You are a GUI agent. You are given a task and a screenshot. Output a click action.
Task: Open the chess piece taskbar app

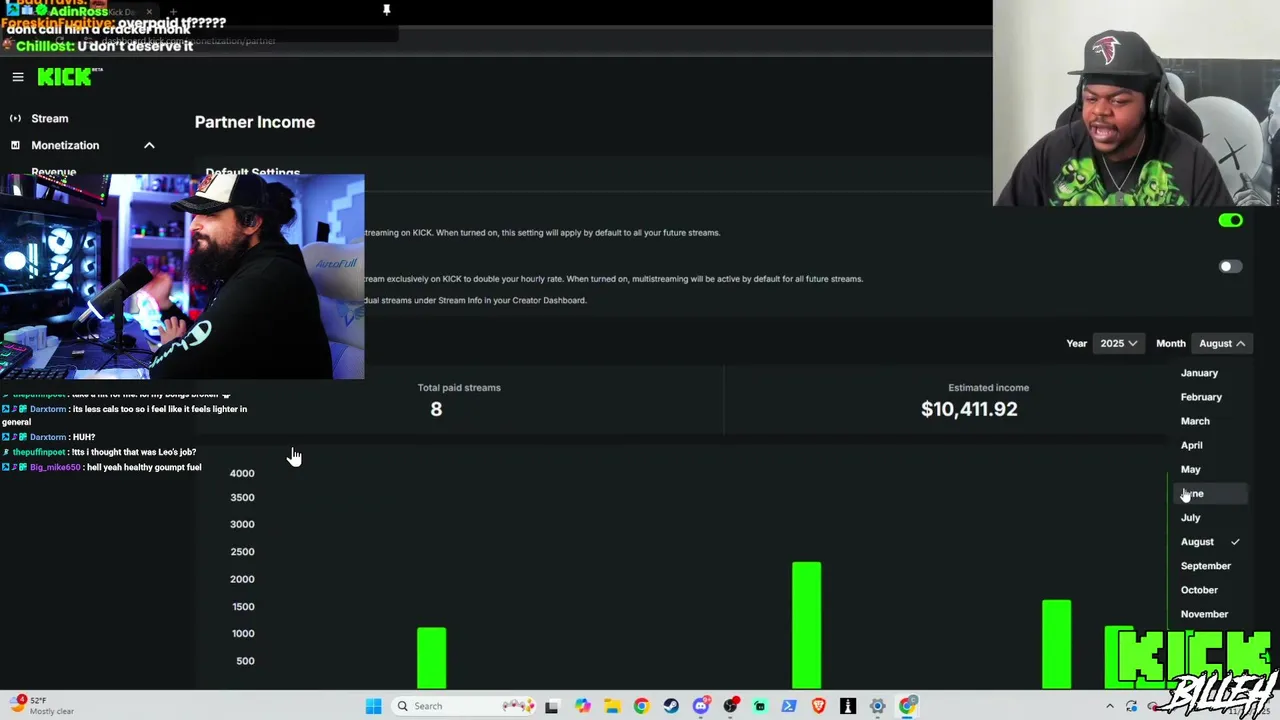pyautogui.click(x=848, y=706)
